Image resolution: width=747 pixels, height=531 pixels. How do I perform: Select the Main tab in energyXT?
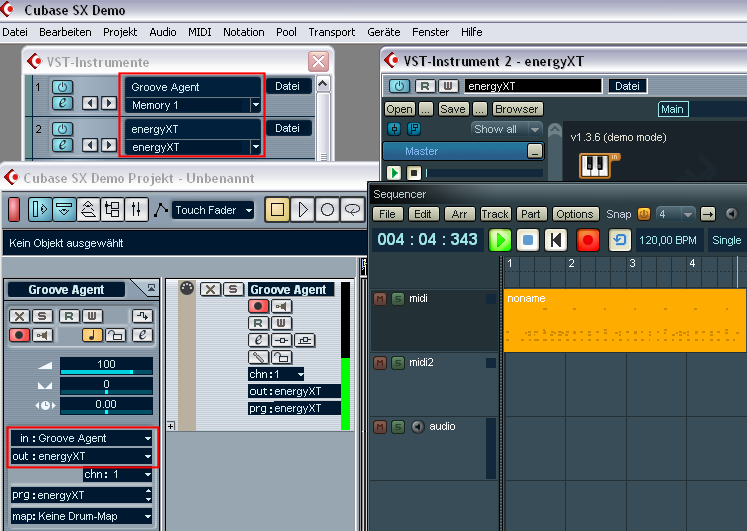tap(672, 109)
